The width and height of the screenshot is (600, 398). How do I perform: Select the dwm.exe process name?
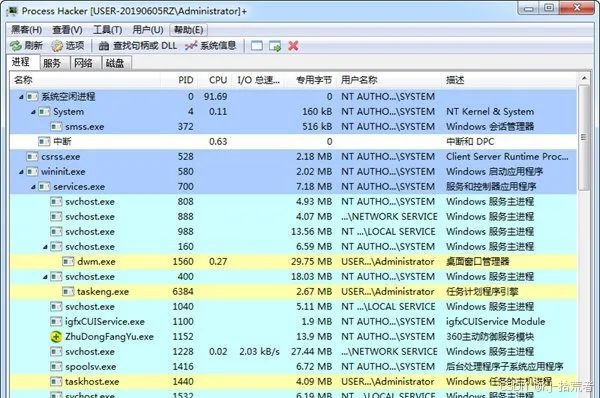(96, 262)
